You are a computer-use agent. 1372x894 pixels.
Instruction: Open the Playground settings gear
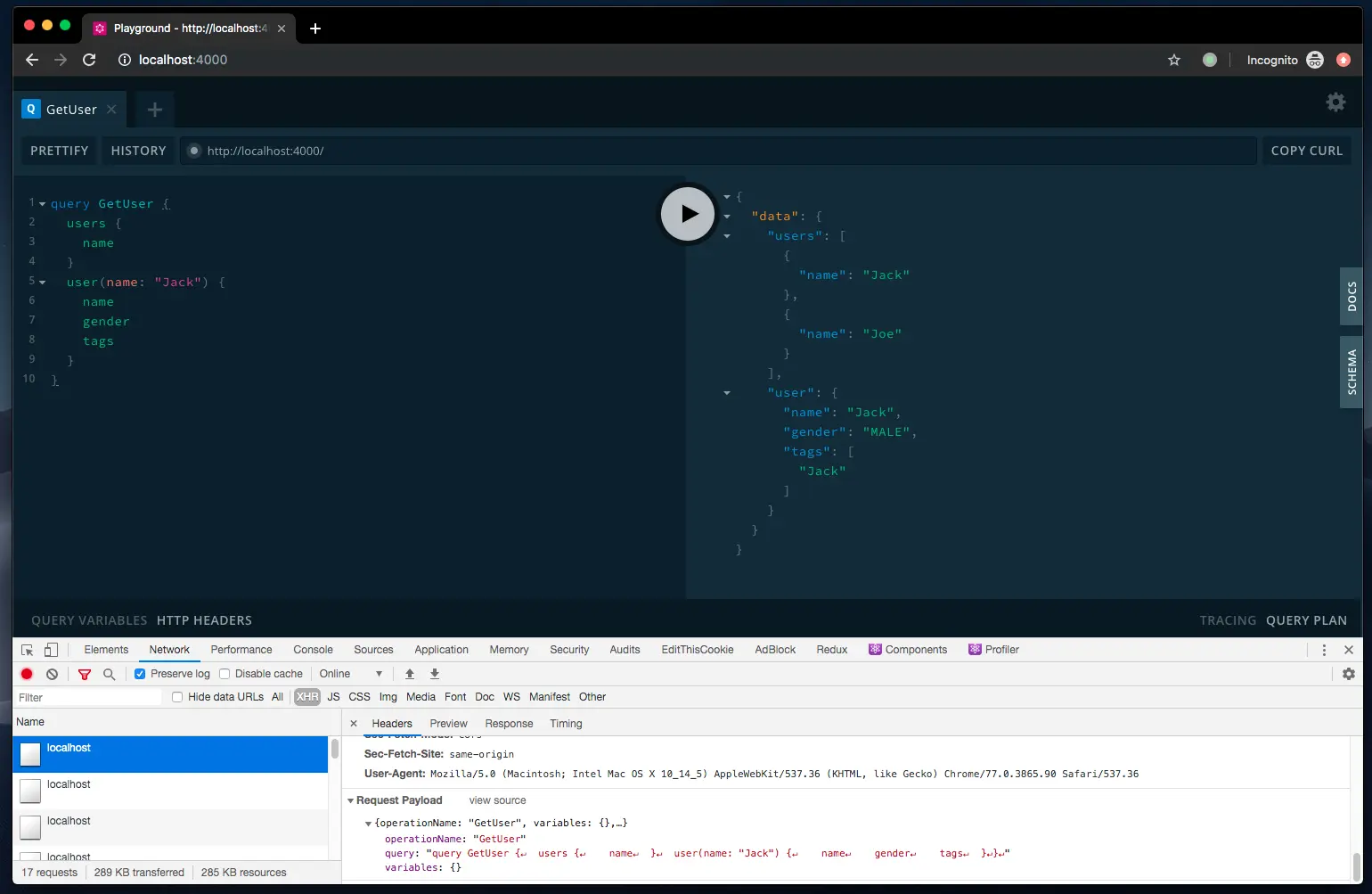coord(1335,102)
